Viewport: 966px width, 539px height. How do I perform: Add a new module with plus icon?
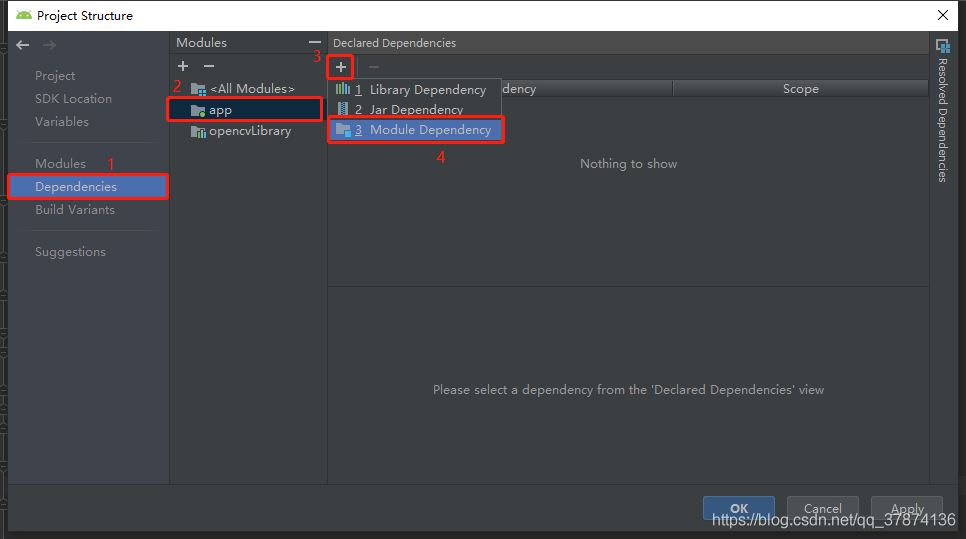(x=183, y=66)
